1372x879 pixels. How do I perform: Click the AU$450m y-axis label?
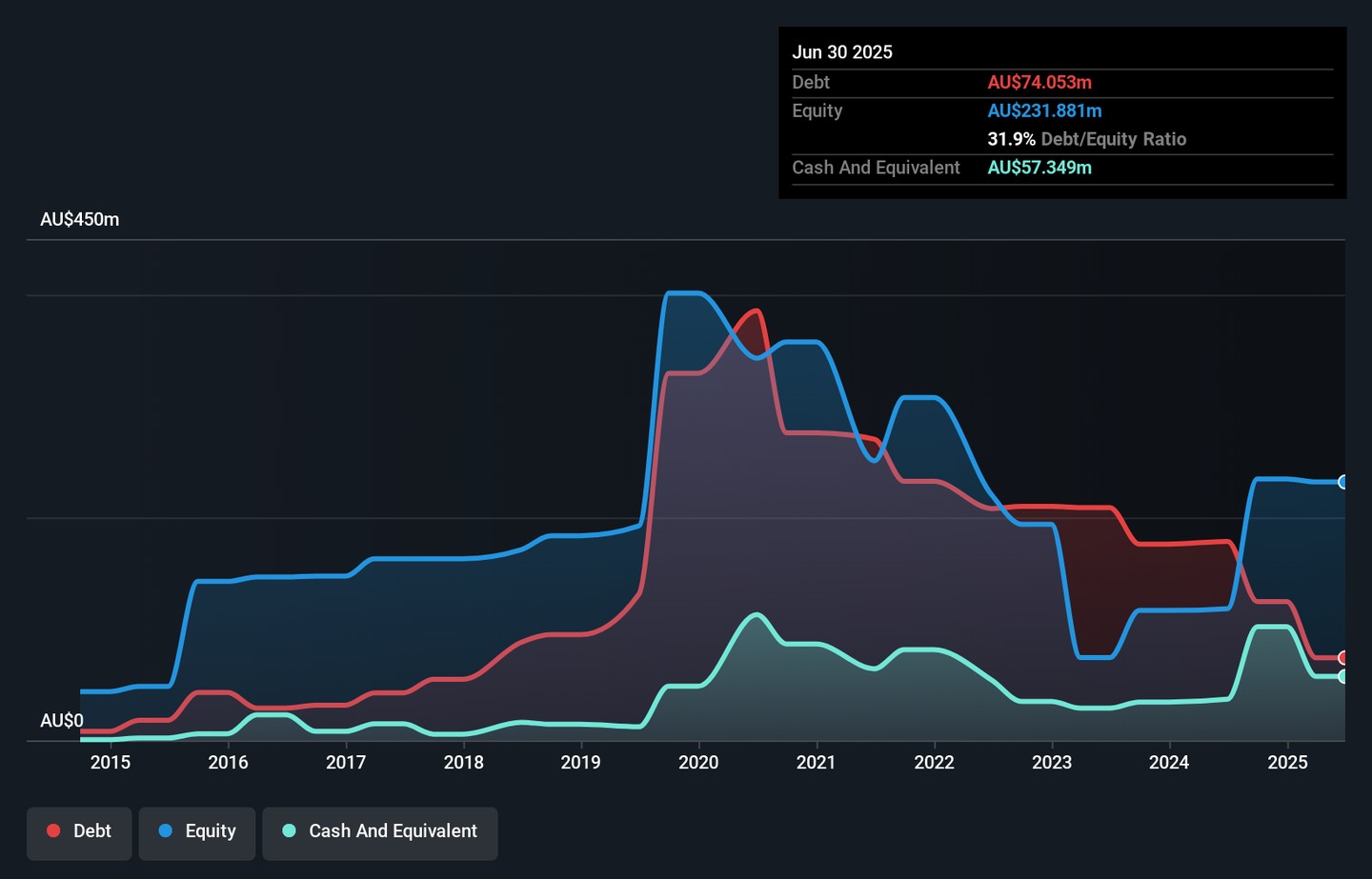pyautogui.click(x=80, y=220)
